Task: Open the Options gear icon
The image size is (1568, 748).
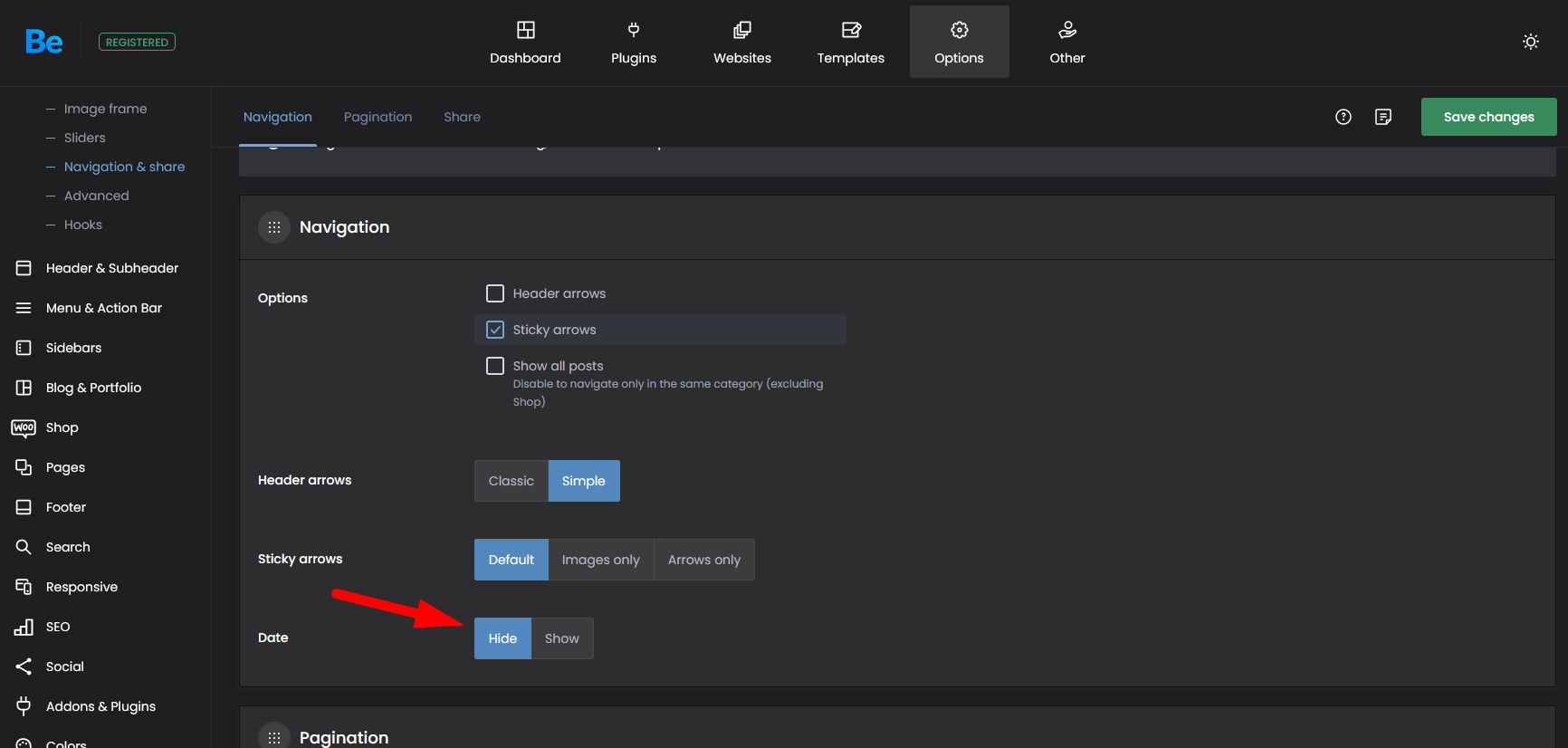Action: [x=960, y=30]
